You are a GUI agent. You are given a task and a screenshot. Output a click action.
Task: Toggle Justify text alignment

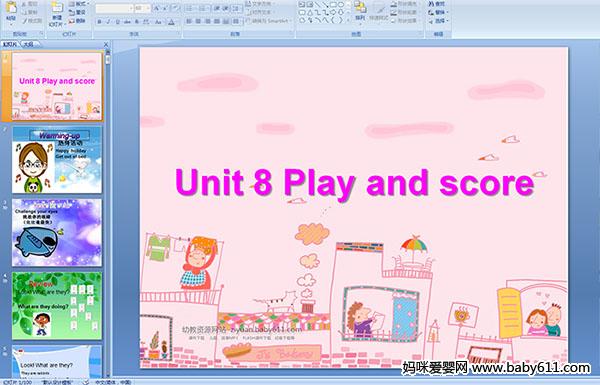click(x=217, y=21)
